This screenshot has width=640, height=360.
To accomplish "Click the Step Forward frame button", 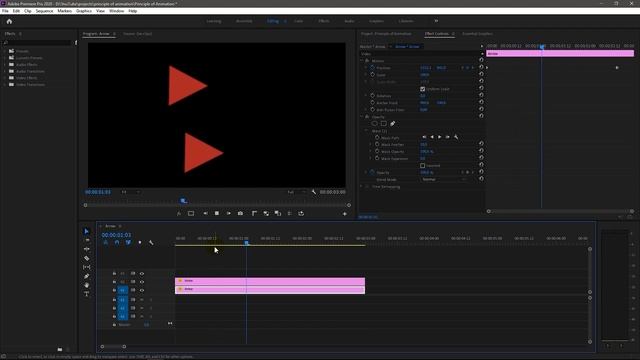I will coord(229,213).
